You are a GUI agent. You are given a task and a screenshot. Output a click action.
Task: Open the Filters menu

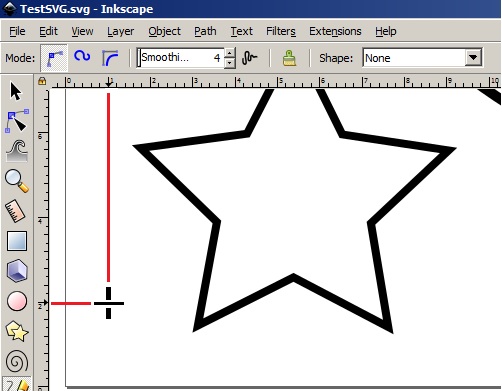pos(281,31)
